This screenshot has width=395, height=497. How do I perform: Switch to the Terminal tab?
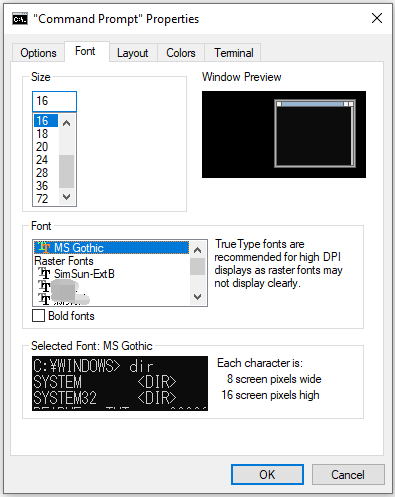coord(233,53)
